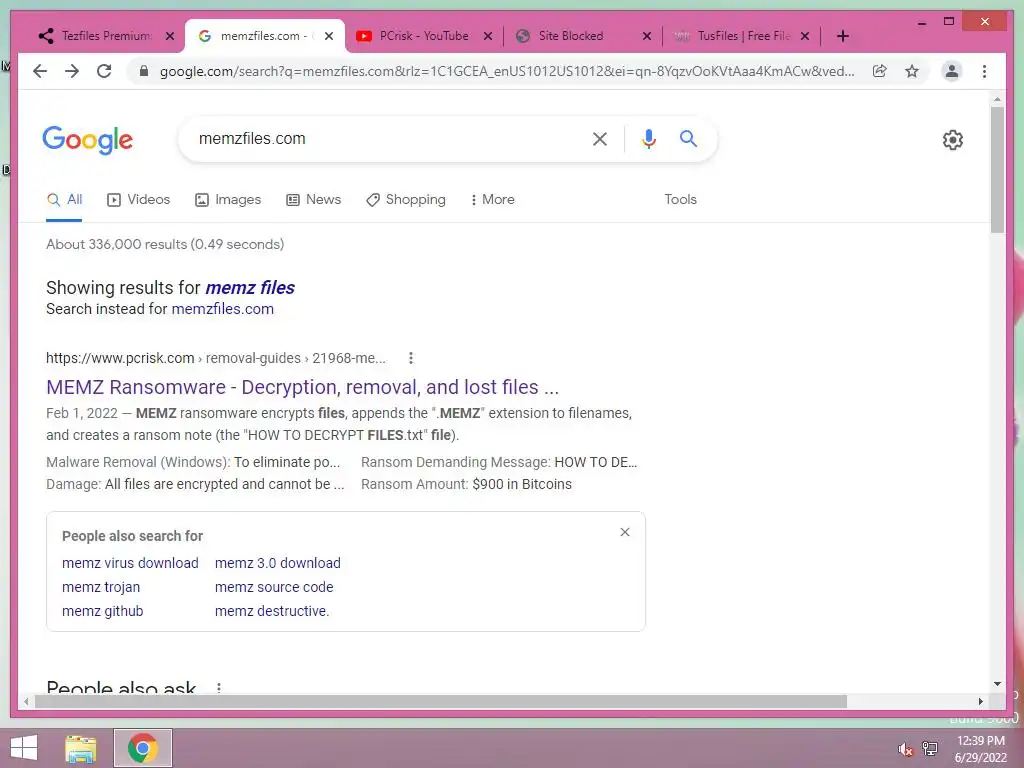Click the vertical scrollbar thumb
This screenshot has width=1024, height=768.
coord(997,170)
